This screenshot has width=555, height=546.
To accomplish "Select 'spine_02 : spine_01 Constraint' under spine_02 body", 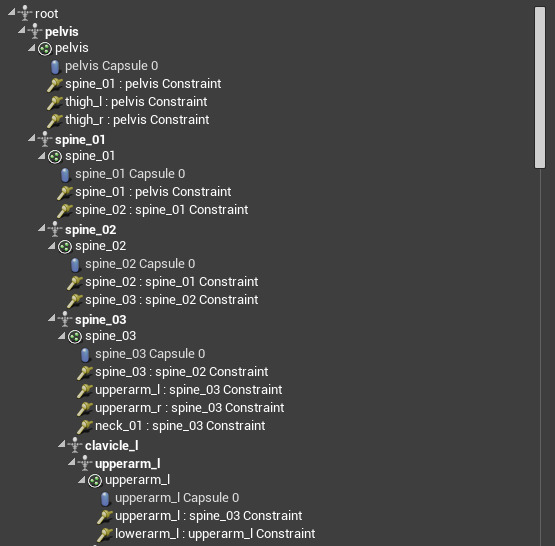I will pos(172,282).
